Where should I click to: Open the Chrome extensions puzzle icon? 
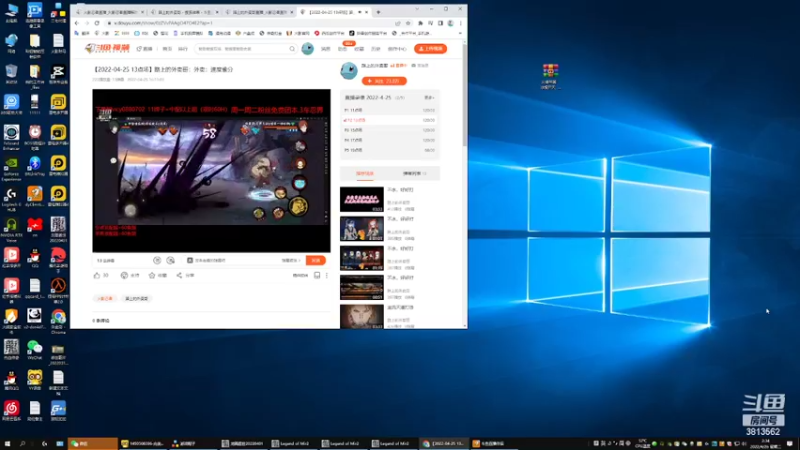pos(420,23)
